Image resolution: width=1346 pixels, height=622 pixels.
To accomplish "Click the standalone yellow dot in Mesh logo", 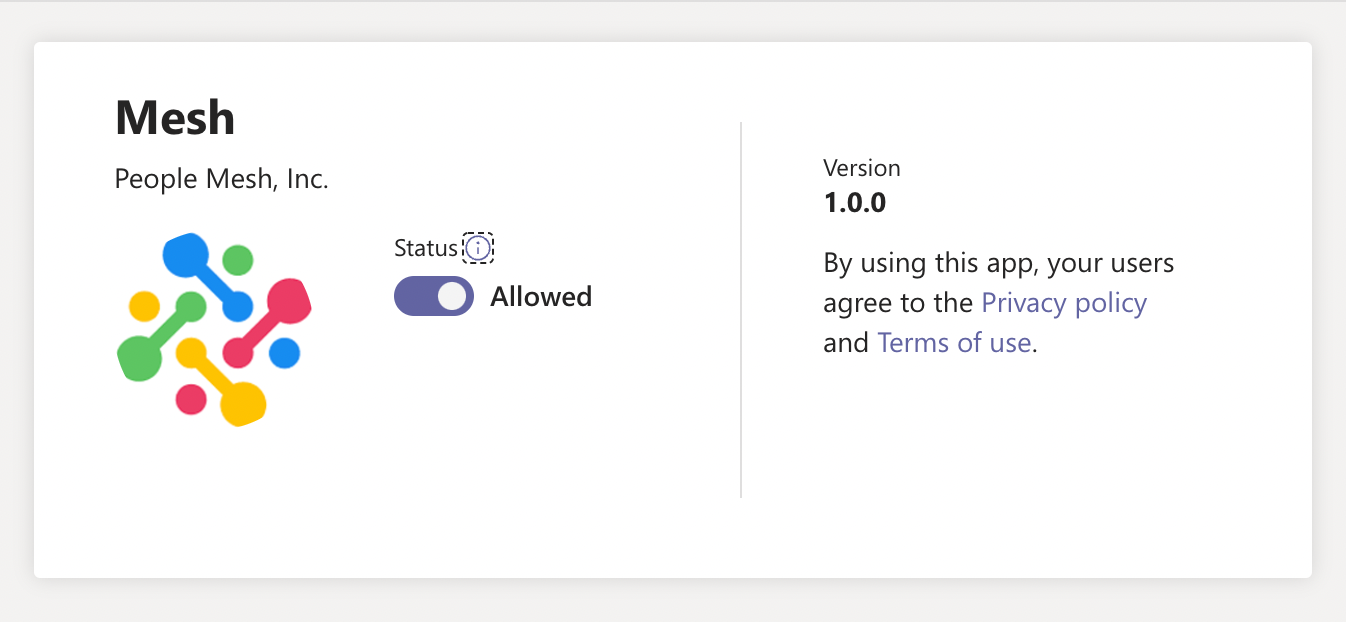I will pos(145,305).
